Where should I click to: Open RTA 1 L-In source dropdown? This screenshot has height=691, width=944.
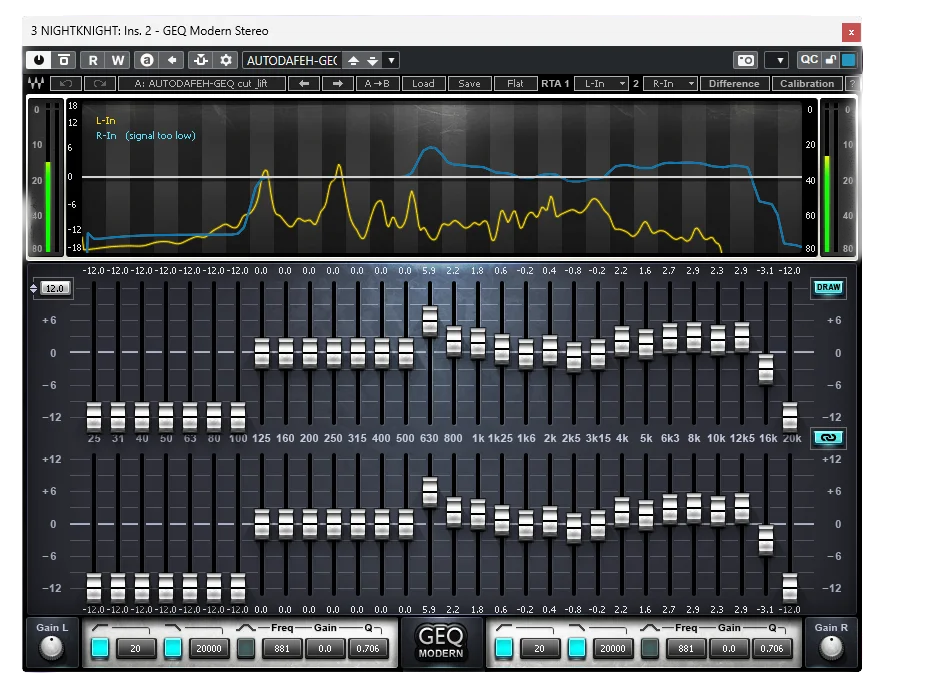[601, 84]
